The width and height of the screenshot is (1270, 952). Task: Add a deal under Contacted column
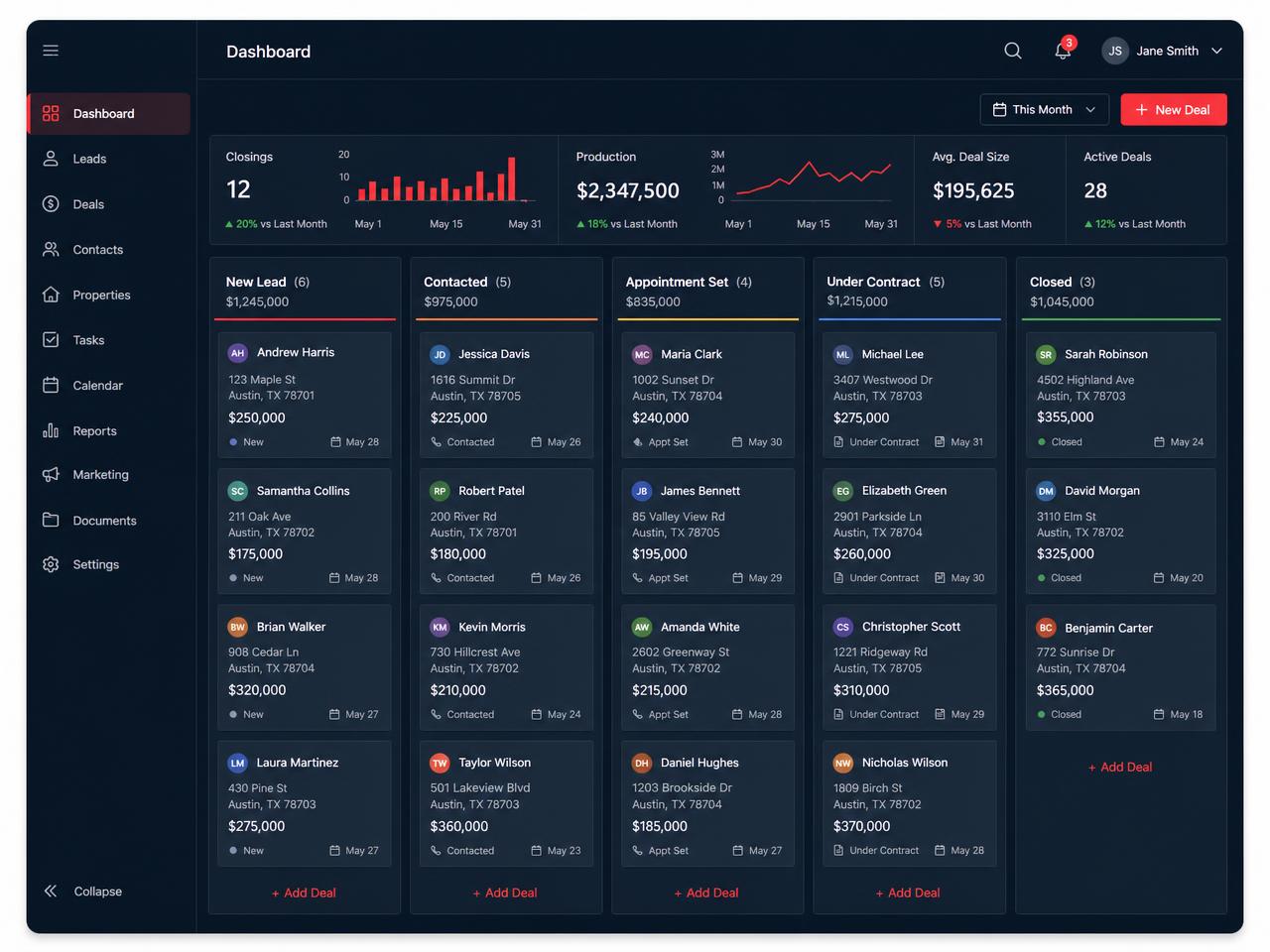pos(505,892)
